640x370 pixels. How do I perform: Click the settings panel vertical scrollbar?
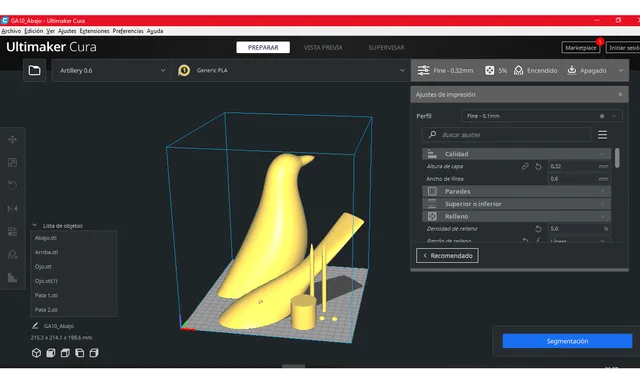(x=617, y=158)
